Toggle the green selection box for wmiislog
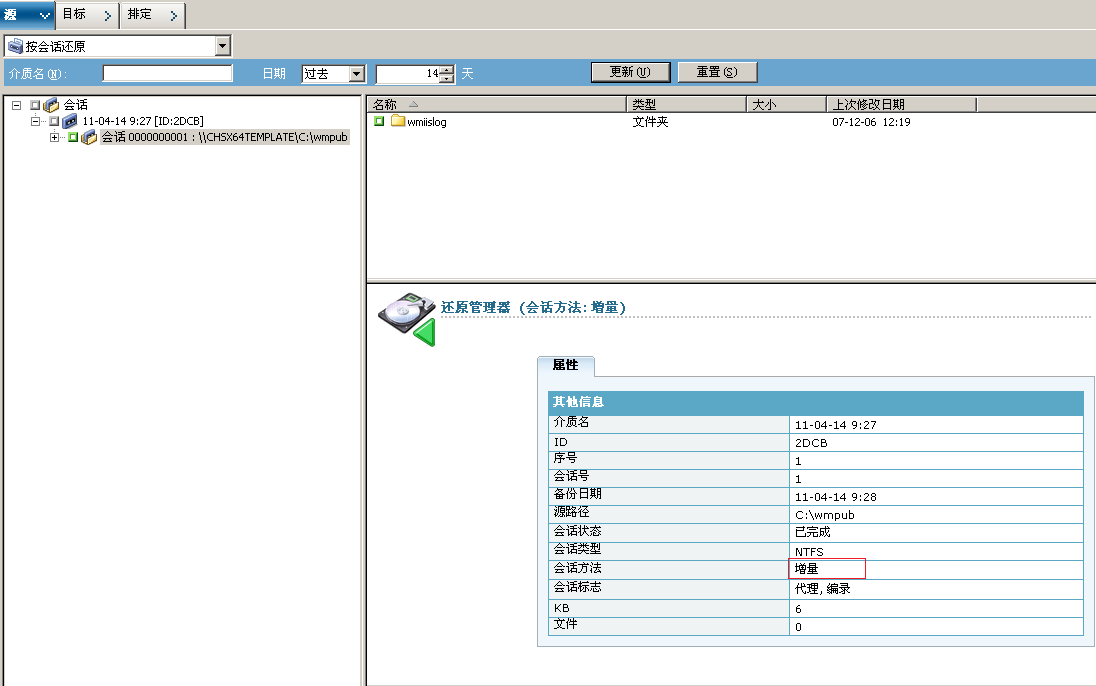Viewport: 1096px width, 686px height. click(x=379, y=121)
